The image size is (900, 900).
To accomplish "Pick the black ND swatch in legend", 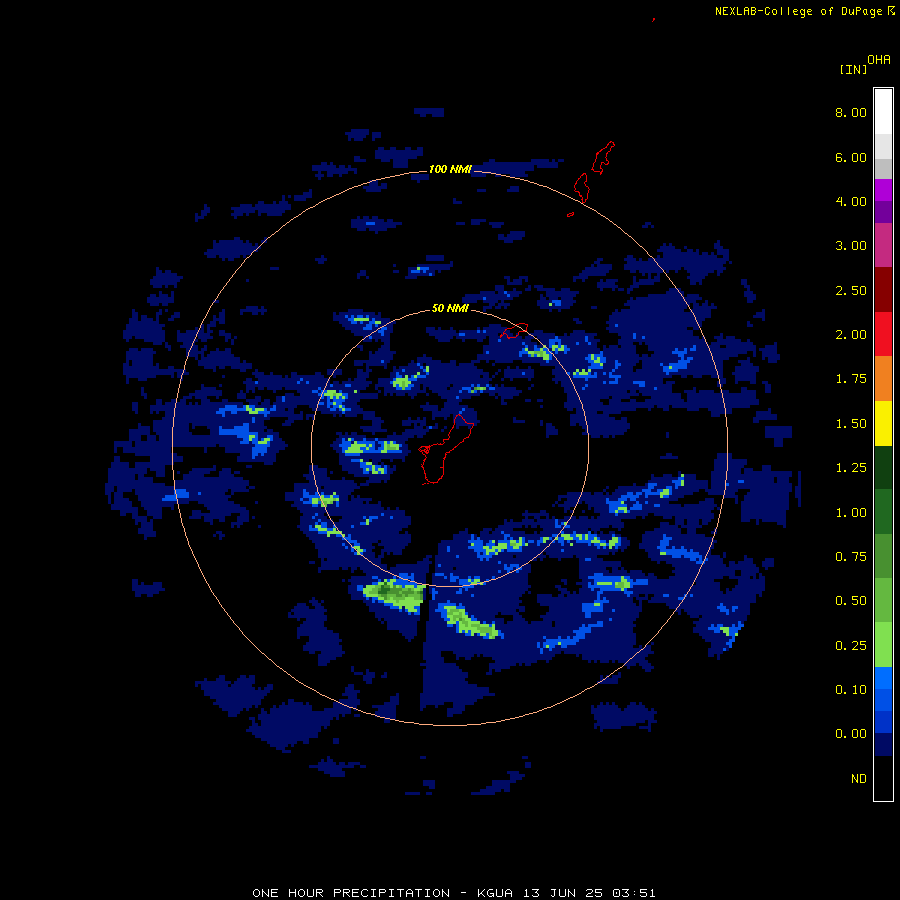I will pyautogui.click(x=883, y=778).
